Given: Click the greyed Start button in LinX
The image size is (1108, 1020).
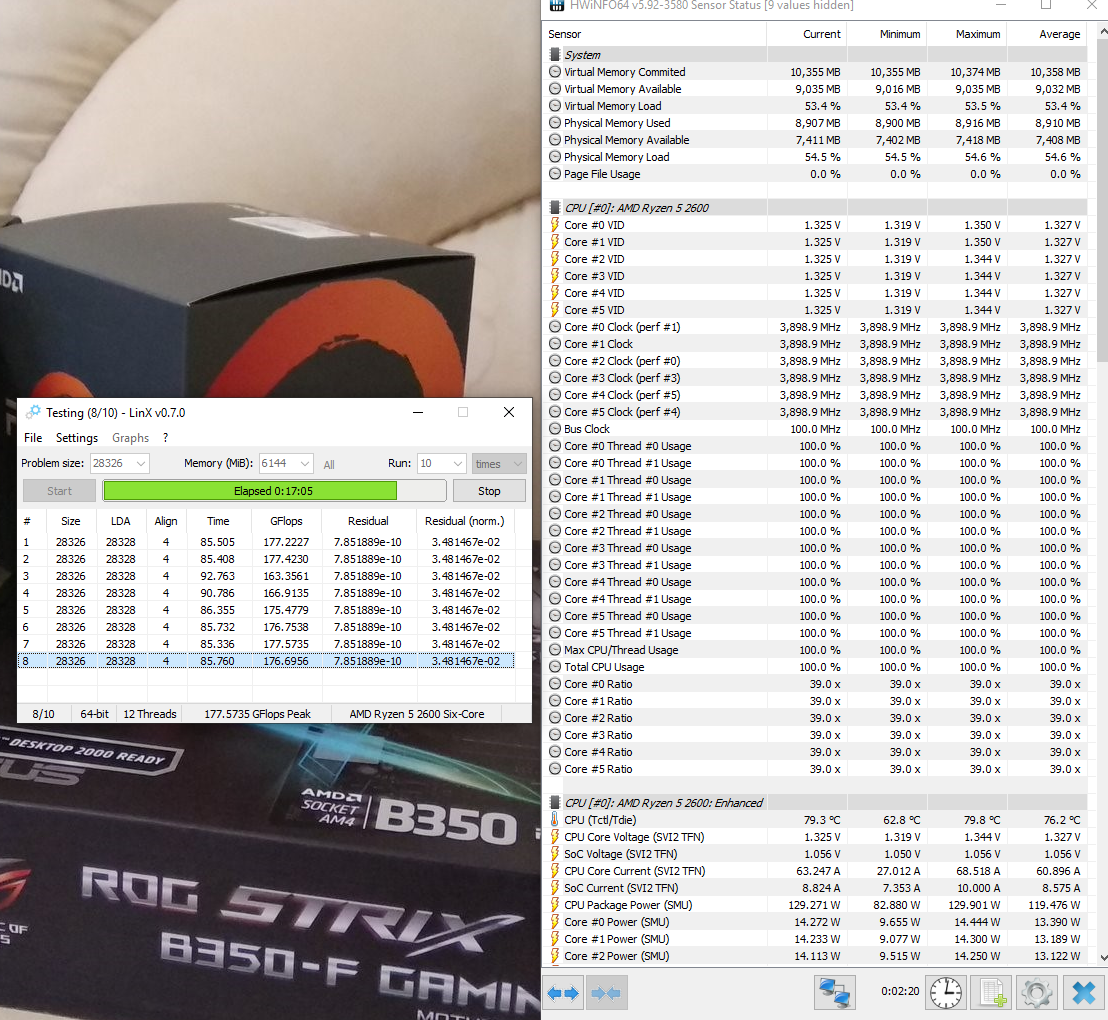Looking at the screenshot, I should (59, 491).
